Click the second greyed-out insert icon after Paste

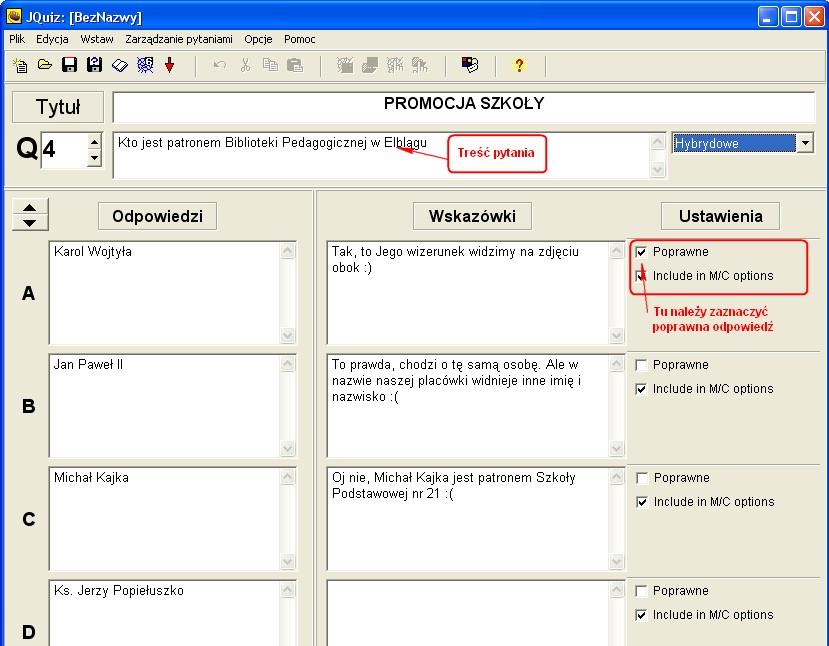click(x=370, y=65)
